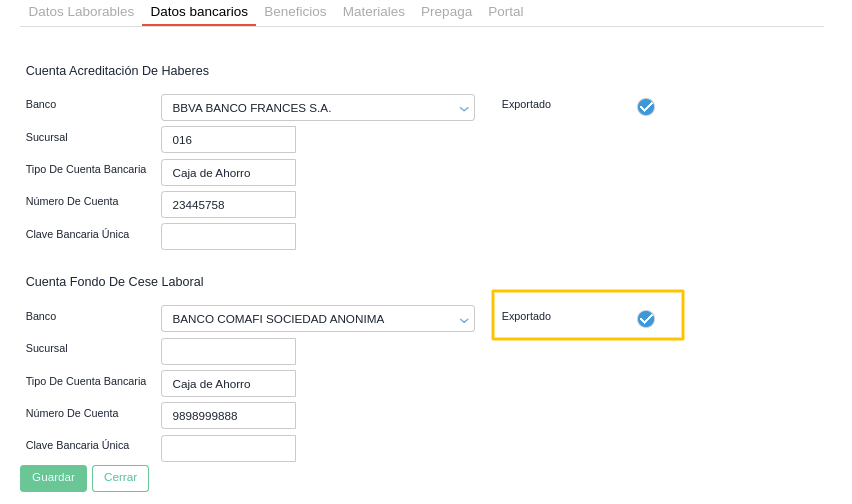The width and height of the screenshot is (852, 504).
Task: Select the Datos bancarios tab
Action: 199,12
